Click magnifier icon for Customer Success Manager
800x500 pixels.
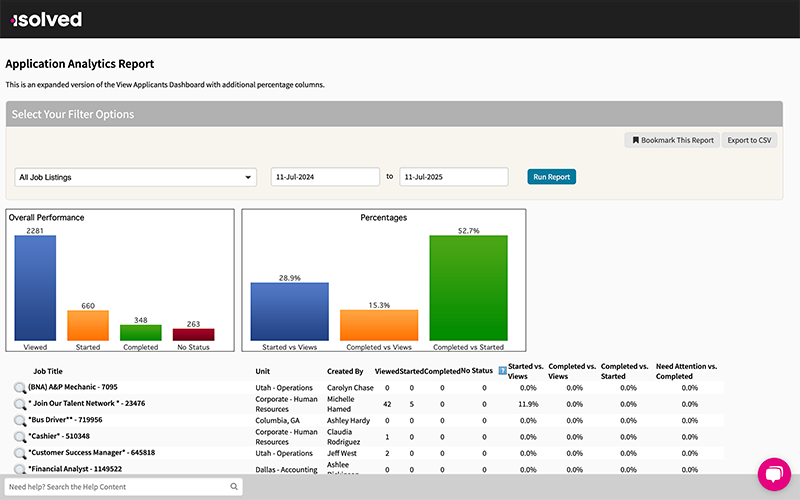[x=19, y=453]
